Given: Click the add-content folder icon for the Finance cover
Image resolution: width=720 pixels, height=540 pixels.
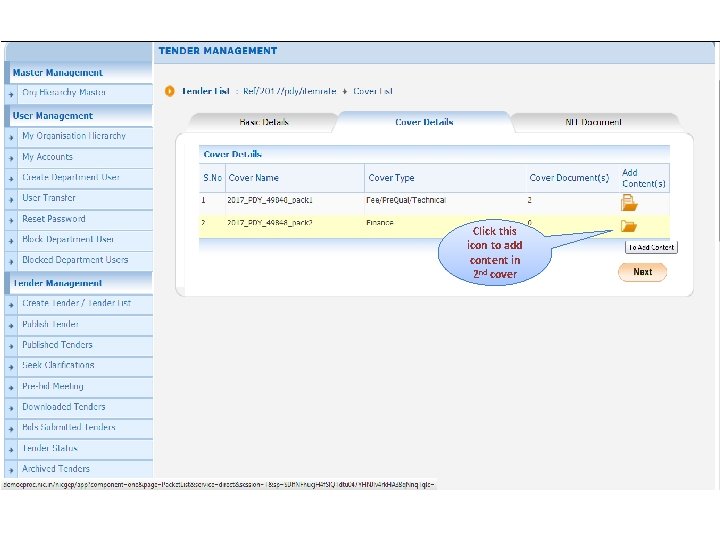Looking at the screenshot, I should pyautogui.click(x=628, y=225).
